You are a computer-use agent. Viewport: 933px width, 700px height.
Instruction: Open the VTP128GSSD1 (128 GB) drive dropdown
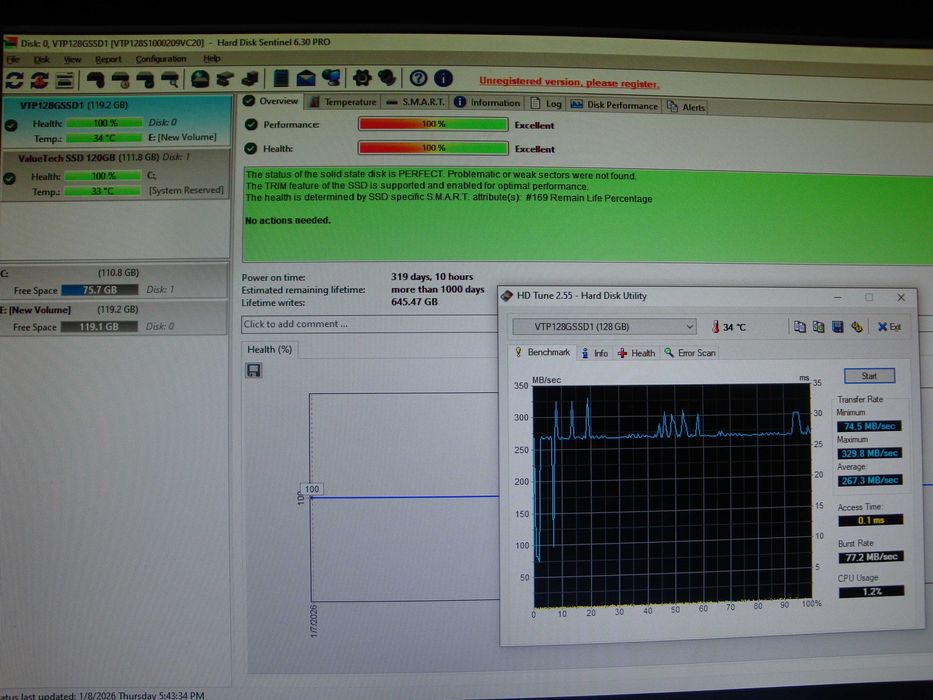coord(604,327)
